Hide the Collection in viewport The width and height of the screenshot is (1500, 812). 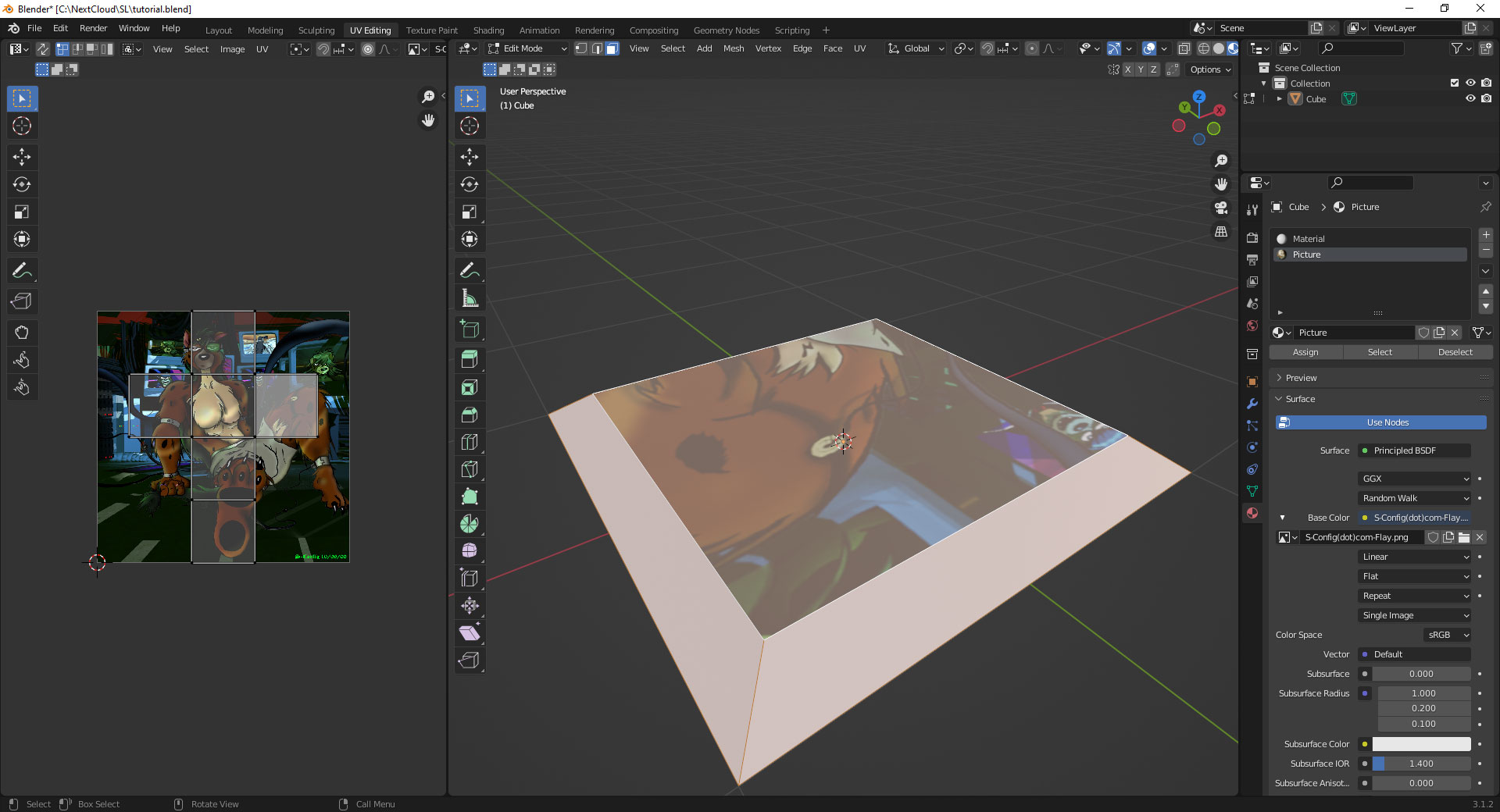click(x=1470, y=83)
